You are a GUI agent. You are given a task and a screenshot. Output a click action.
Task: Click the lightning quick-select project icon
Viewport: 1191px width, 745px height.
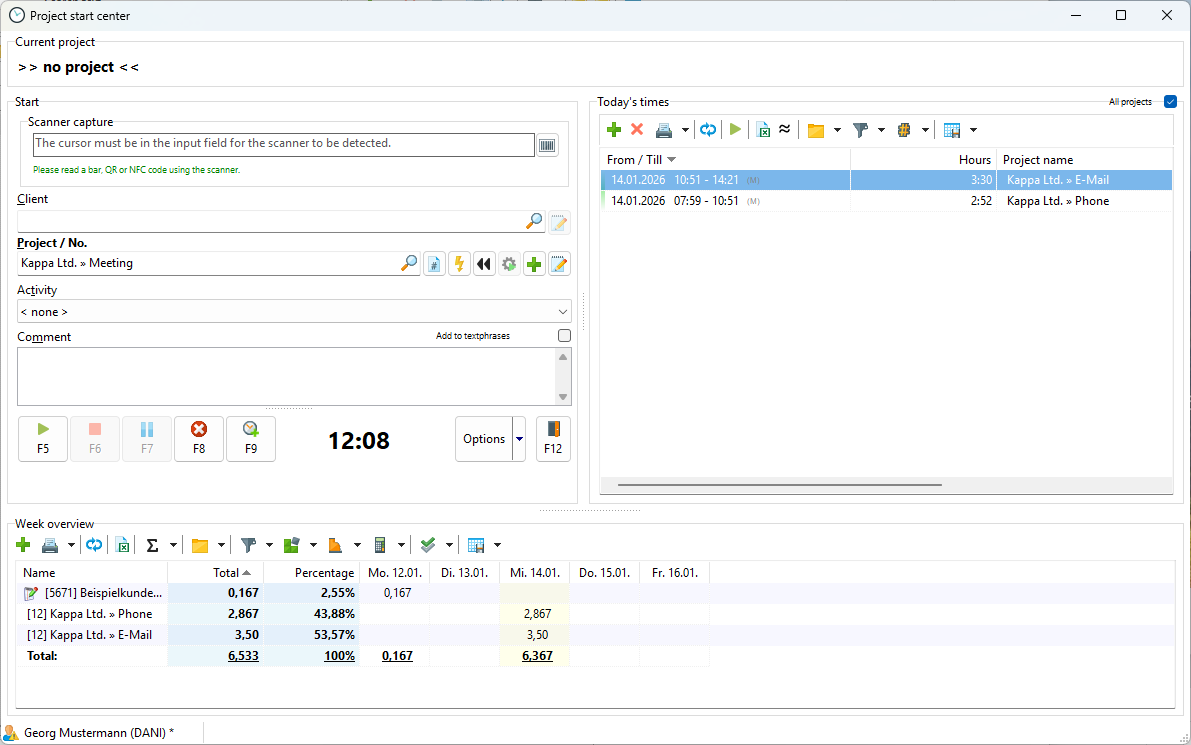click(x=459, y=264)
